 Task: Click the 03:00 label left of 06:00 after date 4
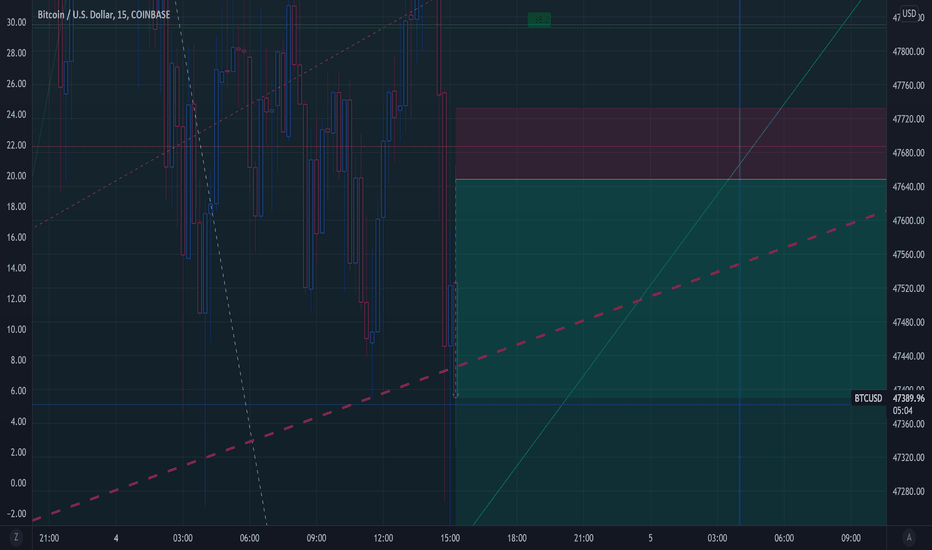coord(182,538)
